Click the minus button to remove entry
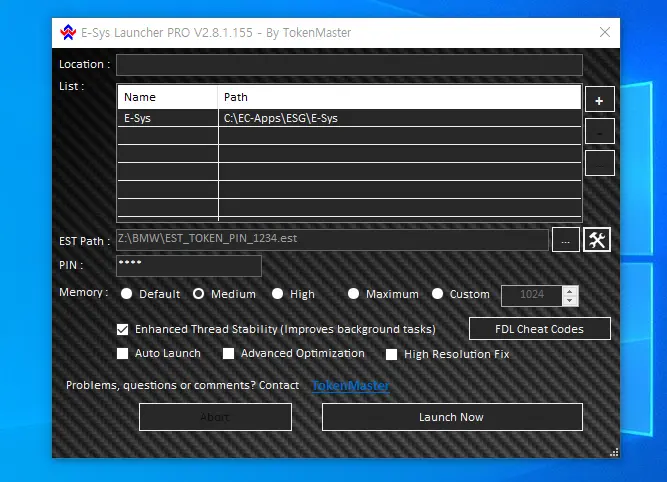Viewport: 667px width, 482px height. [599, 131]
